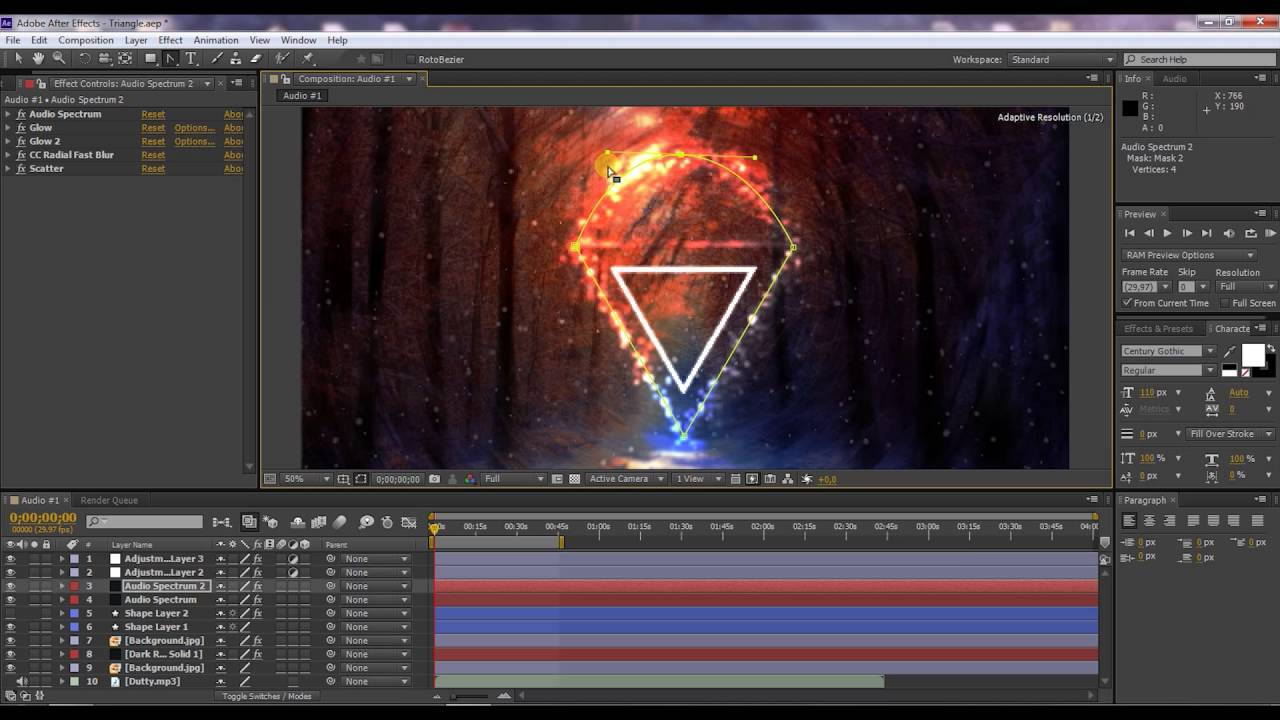1280x720 pixels.
Task: Open the Animation menu
Action: tap(216, 40)
